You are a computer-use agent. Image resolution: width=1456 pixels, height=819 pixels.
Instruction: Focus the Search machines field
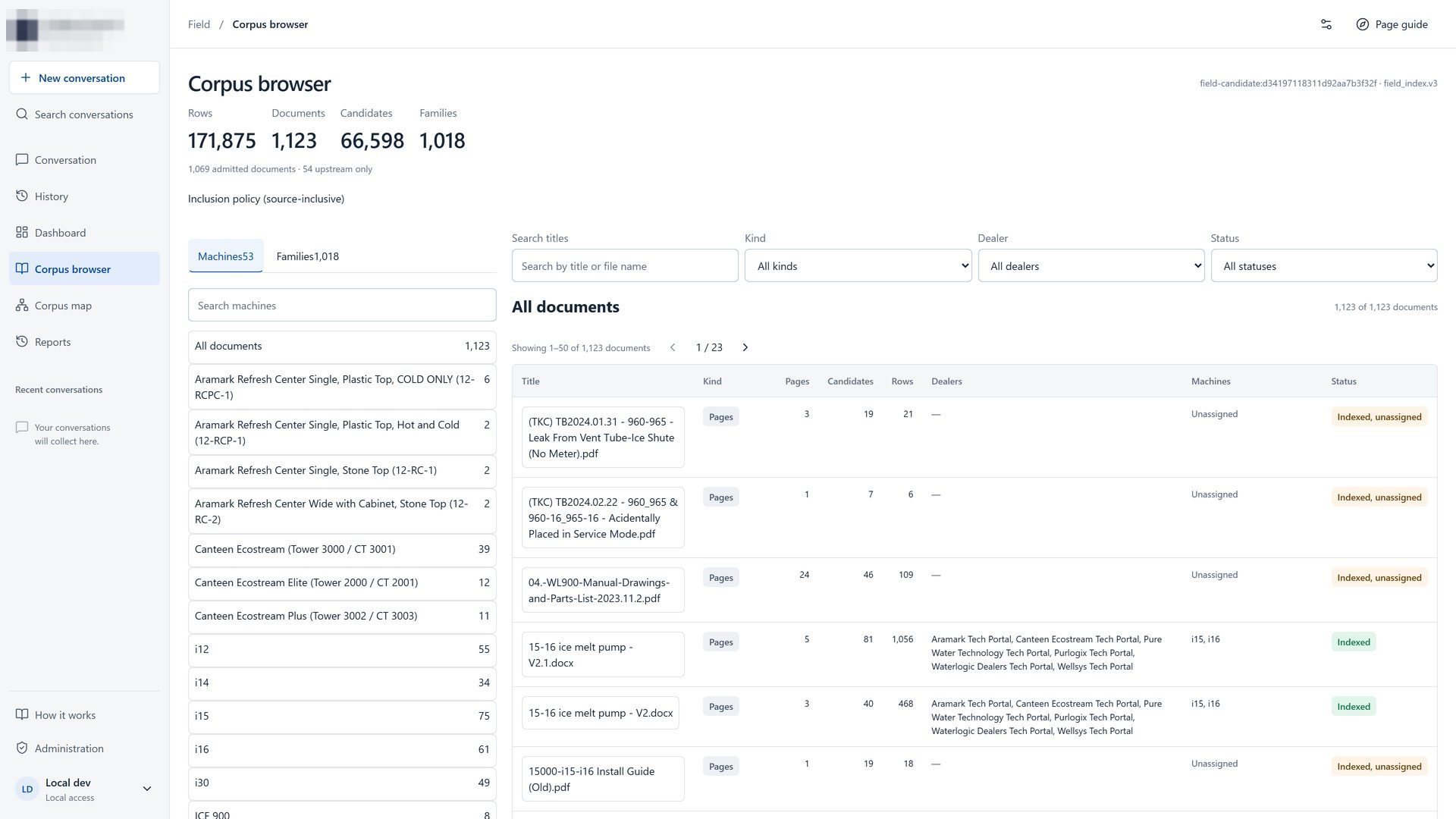pos(342,305)
